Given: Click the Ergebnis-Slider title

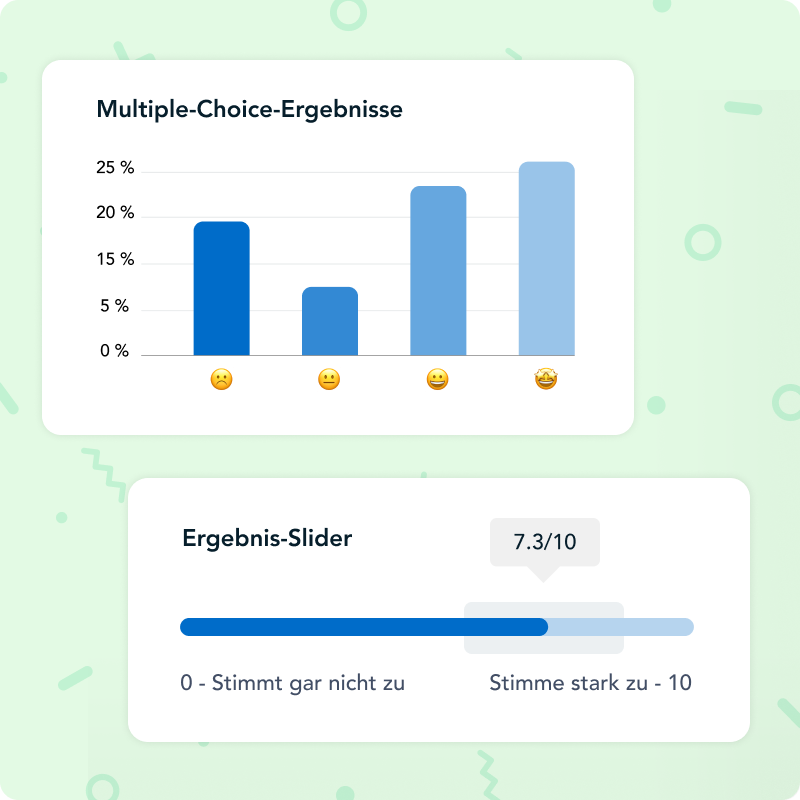Looking at the screenshot, I should pyautogui.click(x=267, y=538).
